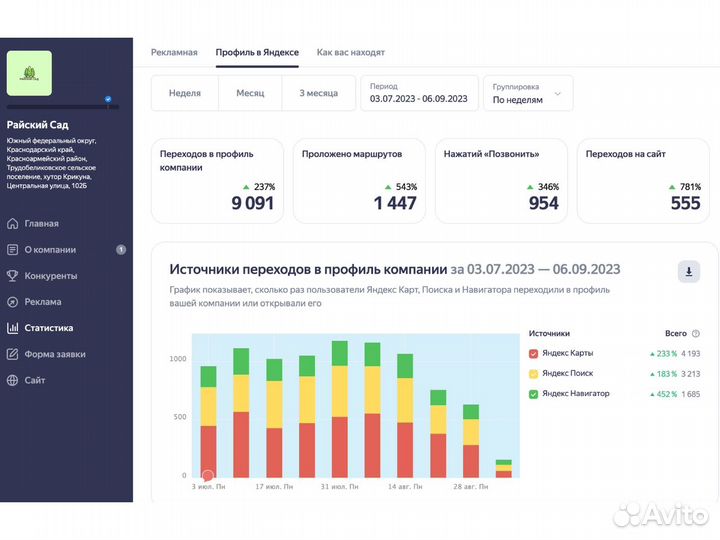The image size is (720, 540).
Task: Click the Статистика bar chart icon
Action: [x=12, y=328]
